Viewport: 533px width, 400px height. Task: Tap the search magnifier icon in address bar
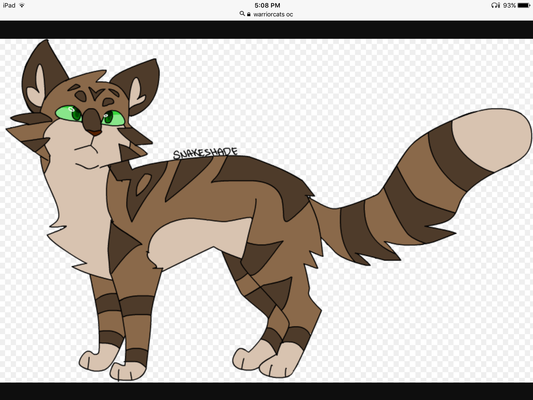click(x=242, y=14)
